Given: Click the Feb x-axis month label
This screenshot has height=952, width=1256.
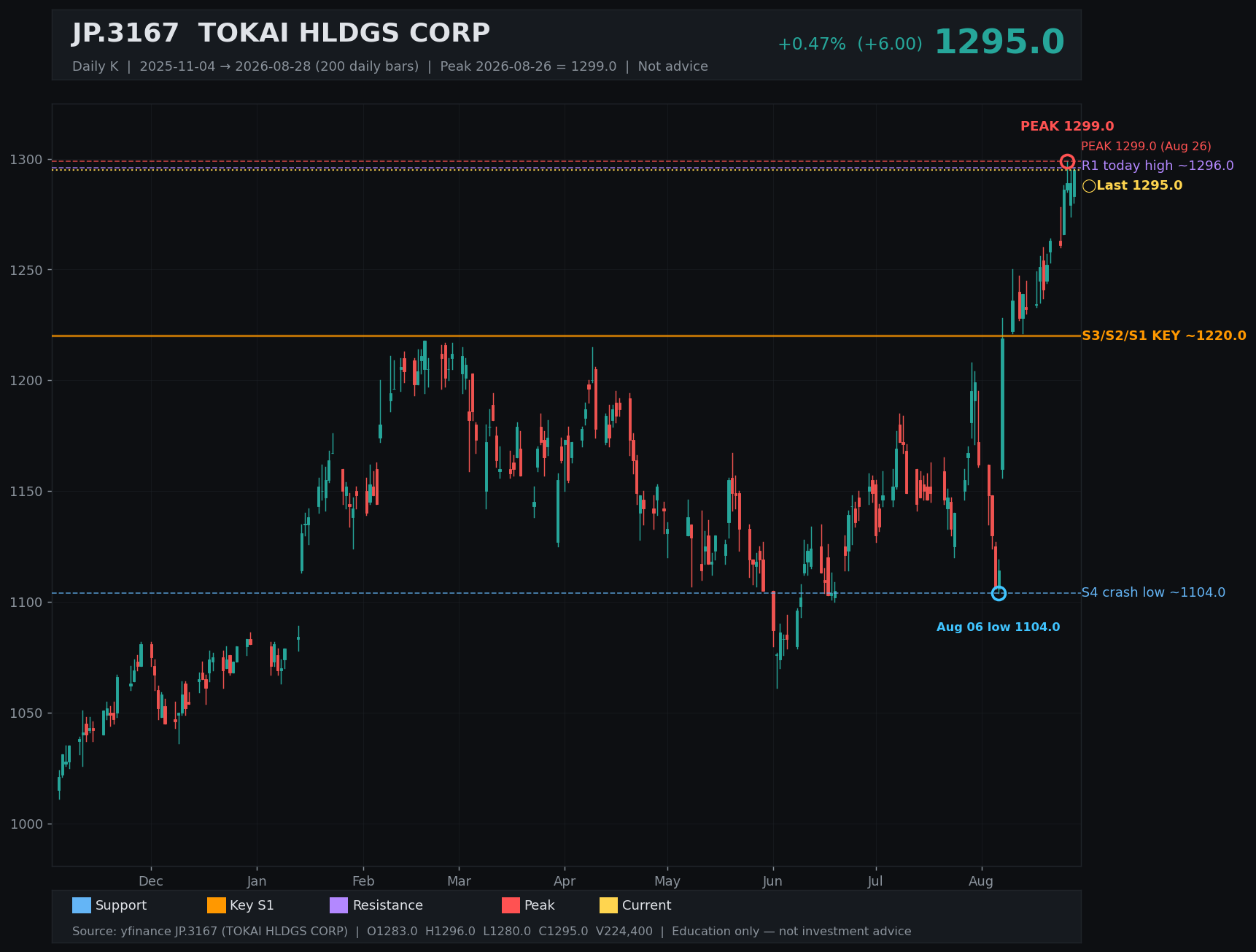Looking at the screenshot, I should [363, 881].
